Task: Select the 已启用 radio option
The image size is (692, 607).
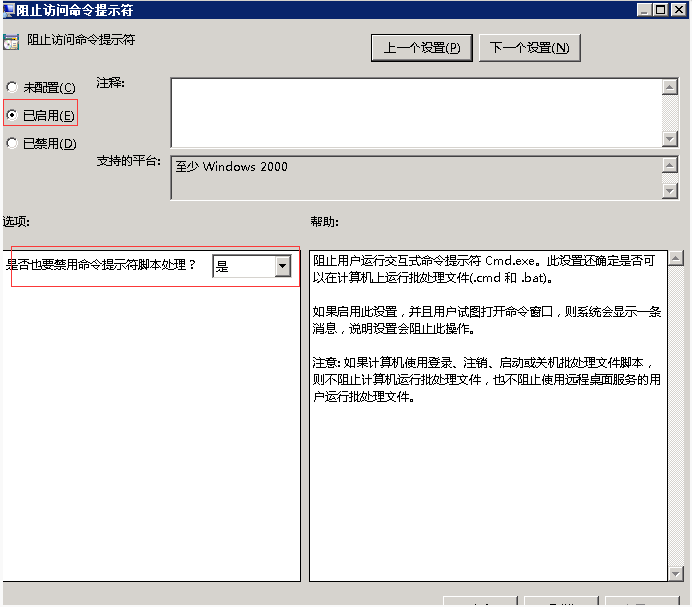Action: point(12,115)
